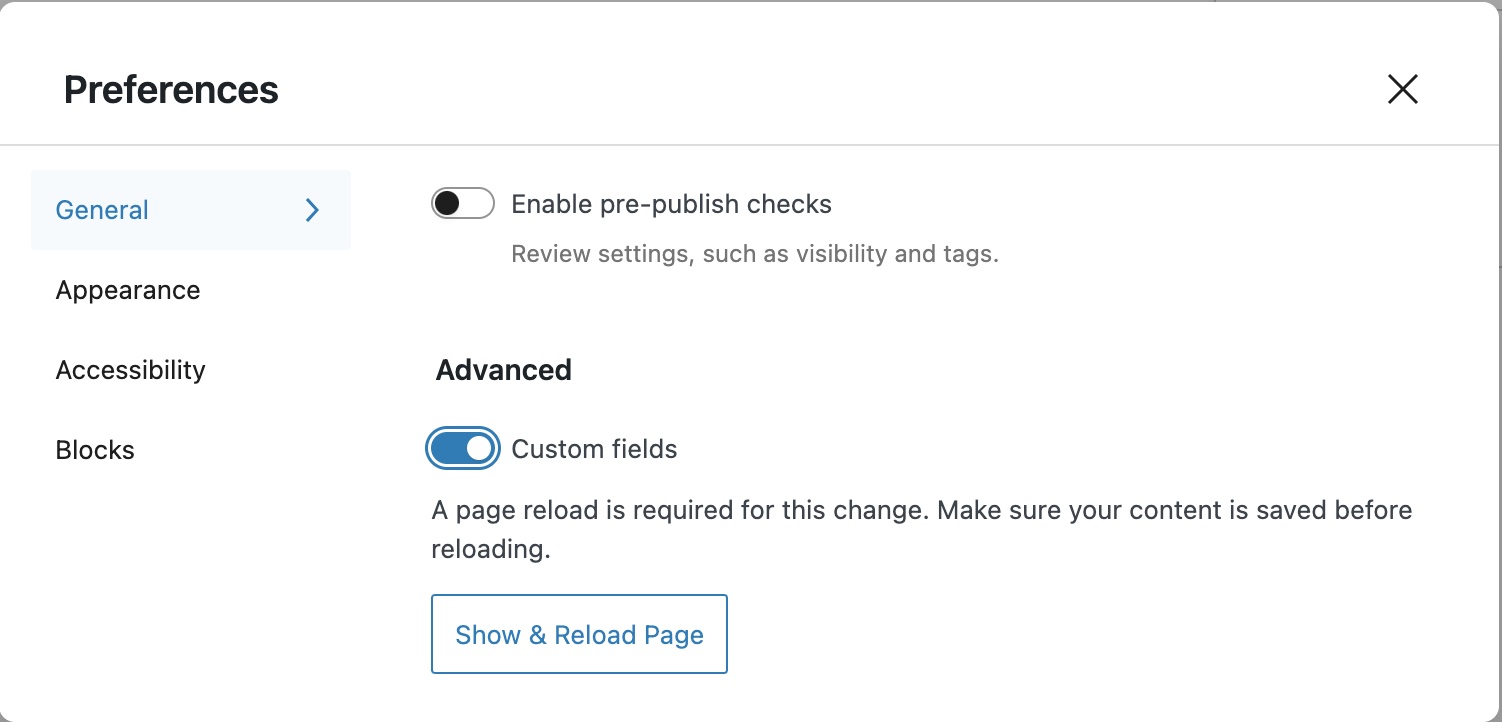The image size is (1502, 722).
Task: Select Appearance in the left sidebar
Action: [127, 290]
